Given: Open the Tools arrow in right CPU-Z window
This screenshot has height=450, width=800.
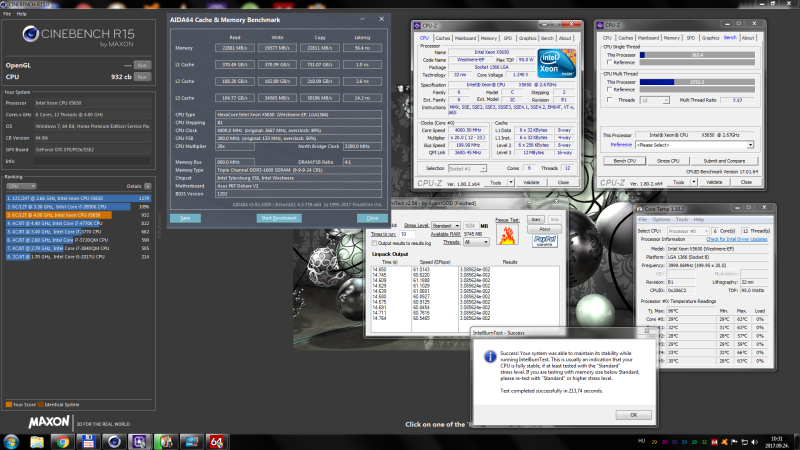Looking at the screenshot, I should (694, 182).
